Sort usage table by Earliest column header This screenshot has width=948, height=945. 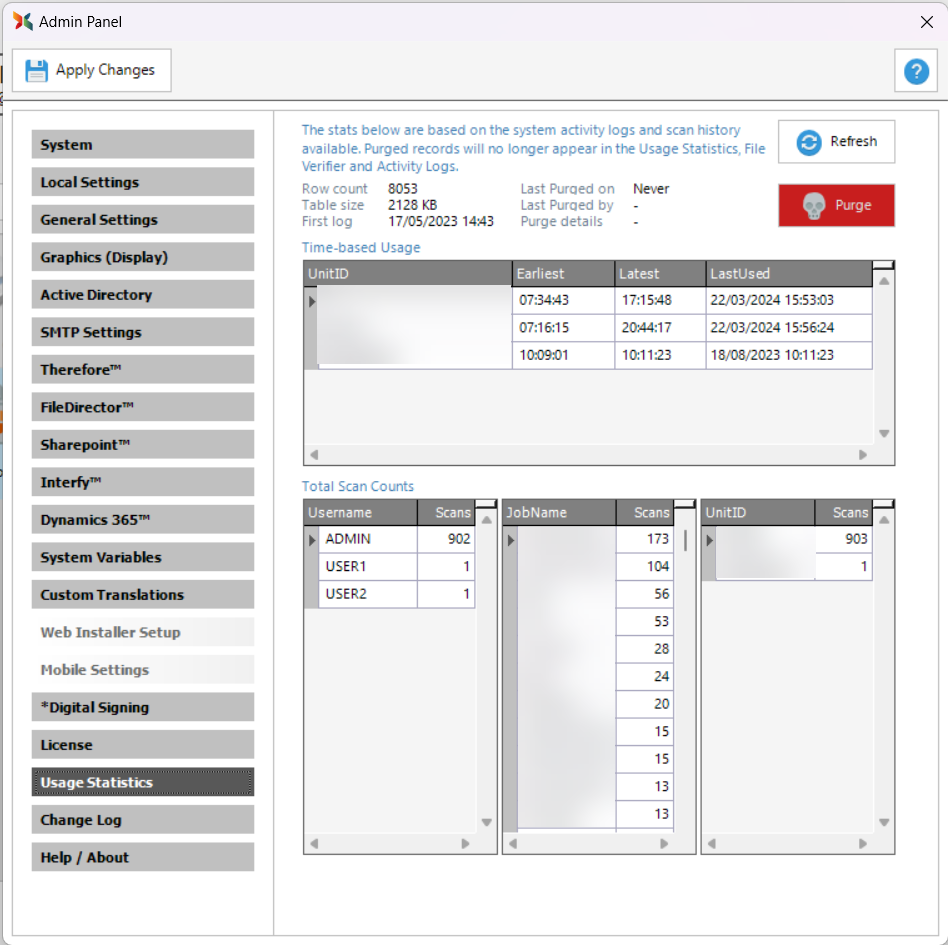562,273
